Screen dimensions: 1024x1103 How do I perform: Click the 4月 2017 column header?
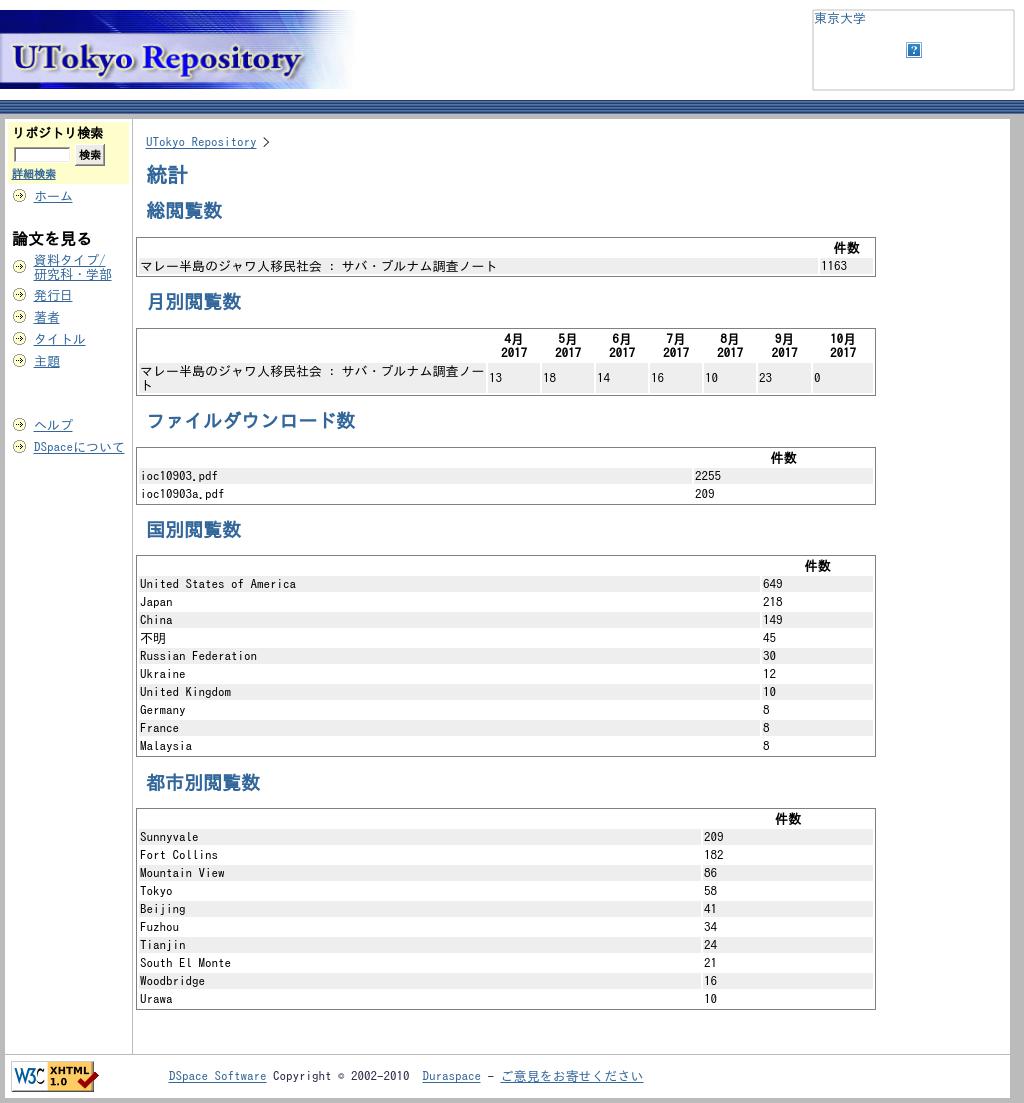(x=514, y=345)
